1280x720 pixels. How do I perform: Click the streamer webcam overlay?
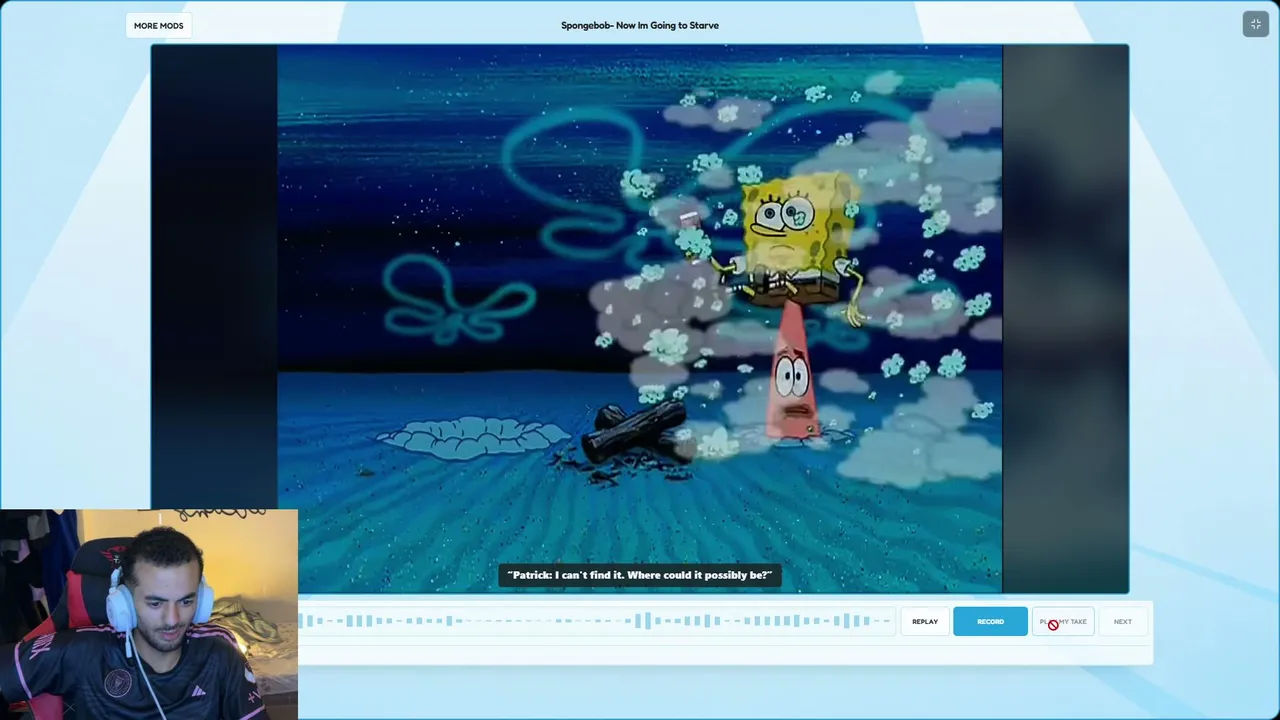click(x=149, y=614)
